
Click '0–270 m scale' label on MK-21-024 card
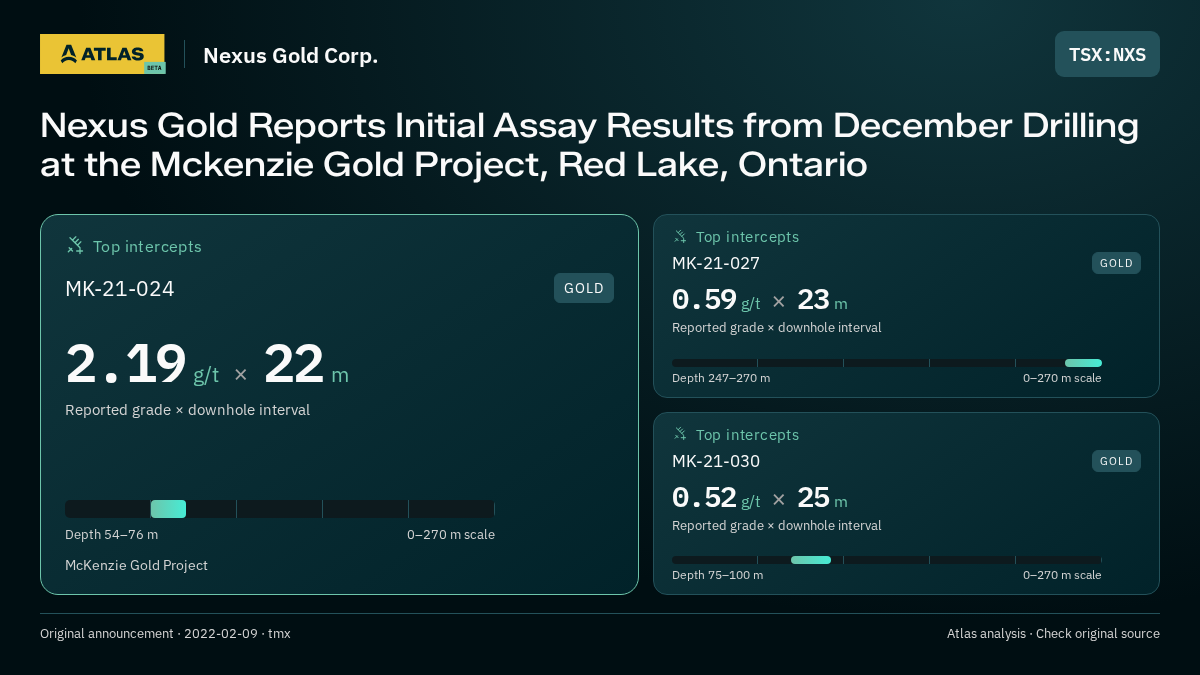(x=451, y=535)
